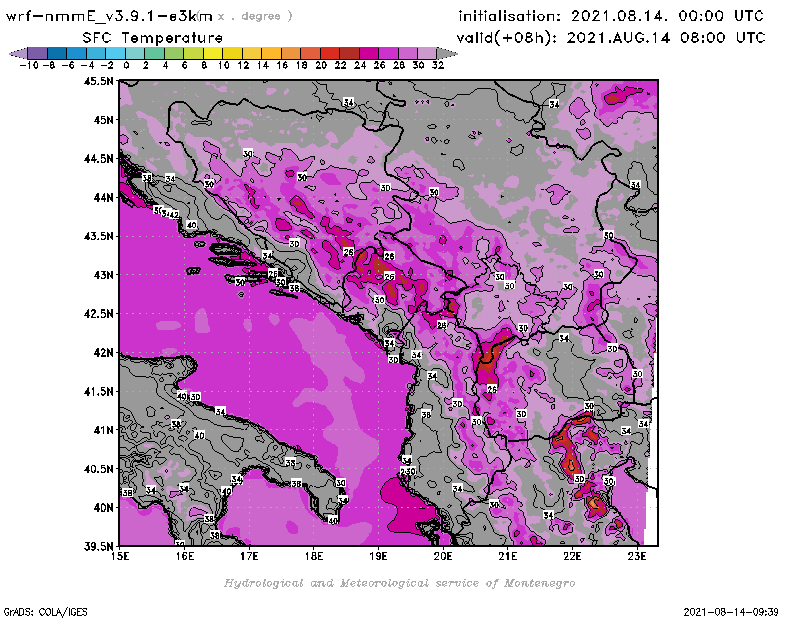The width and height of the screenshot is (800, 618).
Task: Click the 19E longitude label
Action: click(378, 556)
